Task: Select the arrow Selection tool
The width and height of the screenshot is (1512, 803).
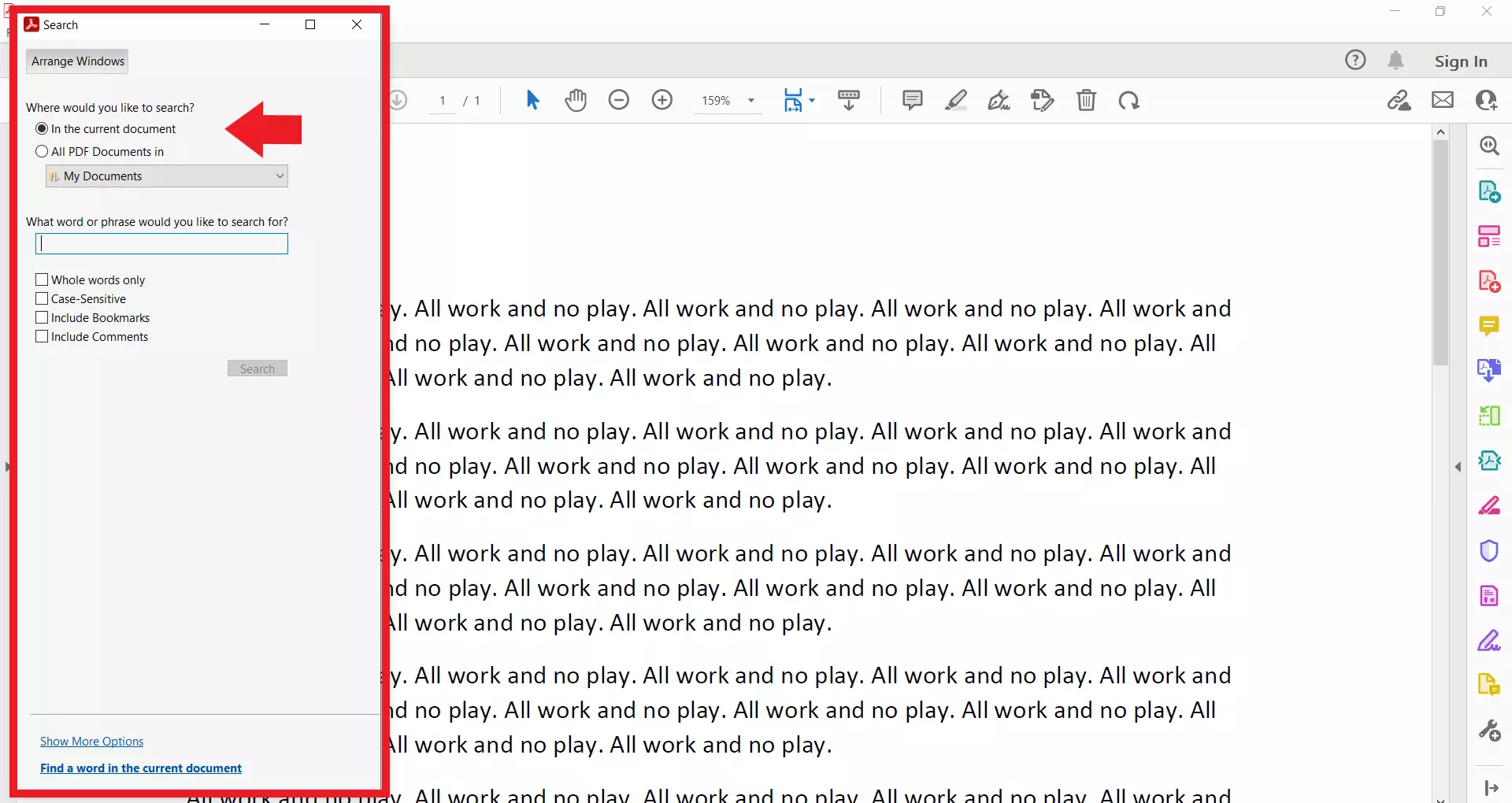Action: point(532,100)
